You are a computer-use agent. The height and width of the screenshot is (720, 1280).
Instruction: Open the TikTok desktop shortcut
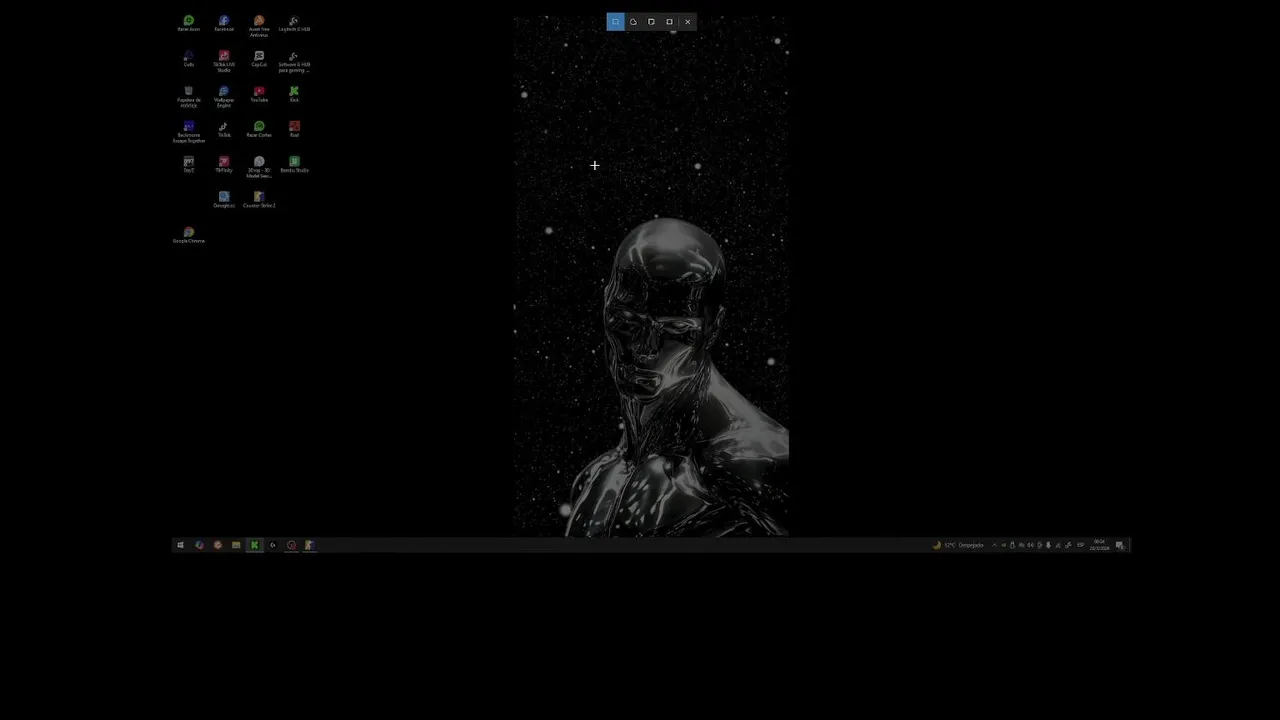(224, 129)
